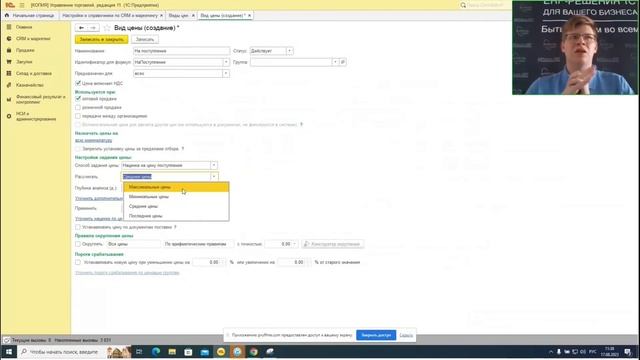The height and width of the screenshot is (360, 640).
Task: Open the Группа dropdown arrow
Action: point(335,62)
